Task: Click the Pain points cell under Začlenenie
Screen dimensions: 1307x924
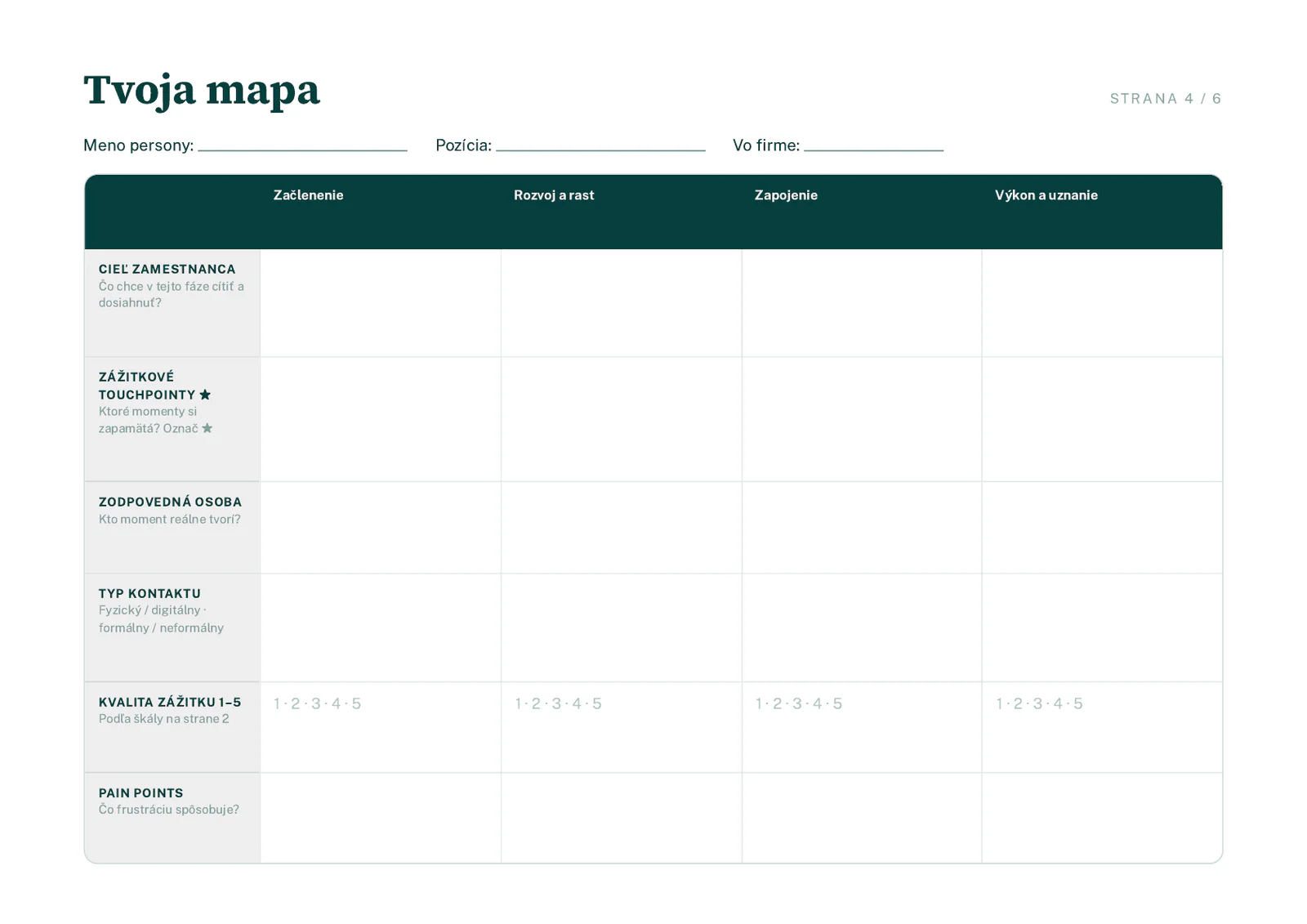Action: pos(381,818)
